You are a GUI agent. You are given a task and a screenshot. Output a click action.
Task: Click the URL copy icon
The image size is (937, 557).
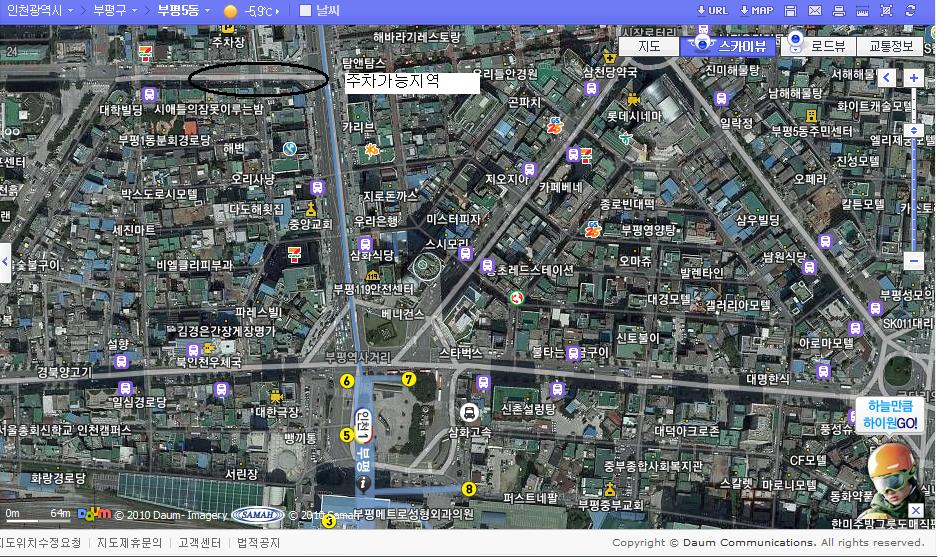coord(712,10)
